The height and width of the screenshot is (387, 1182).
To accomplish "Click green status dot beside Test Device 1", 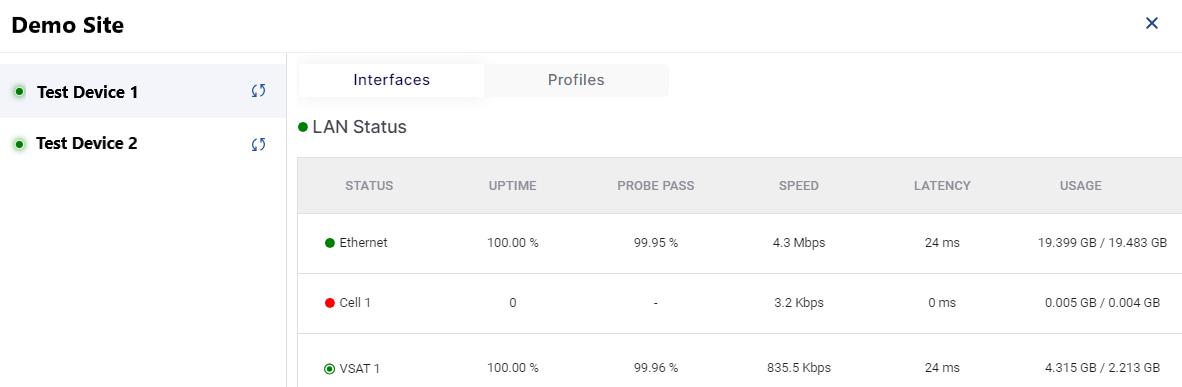I will (x=20, y=92).
